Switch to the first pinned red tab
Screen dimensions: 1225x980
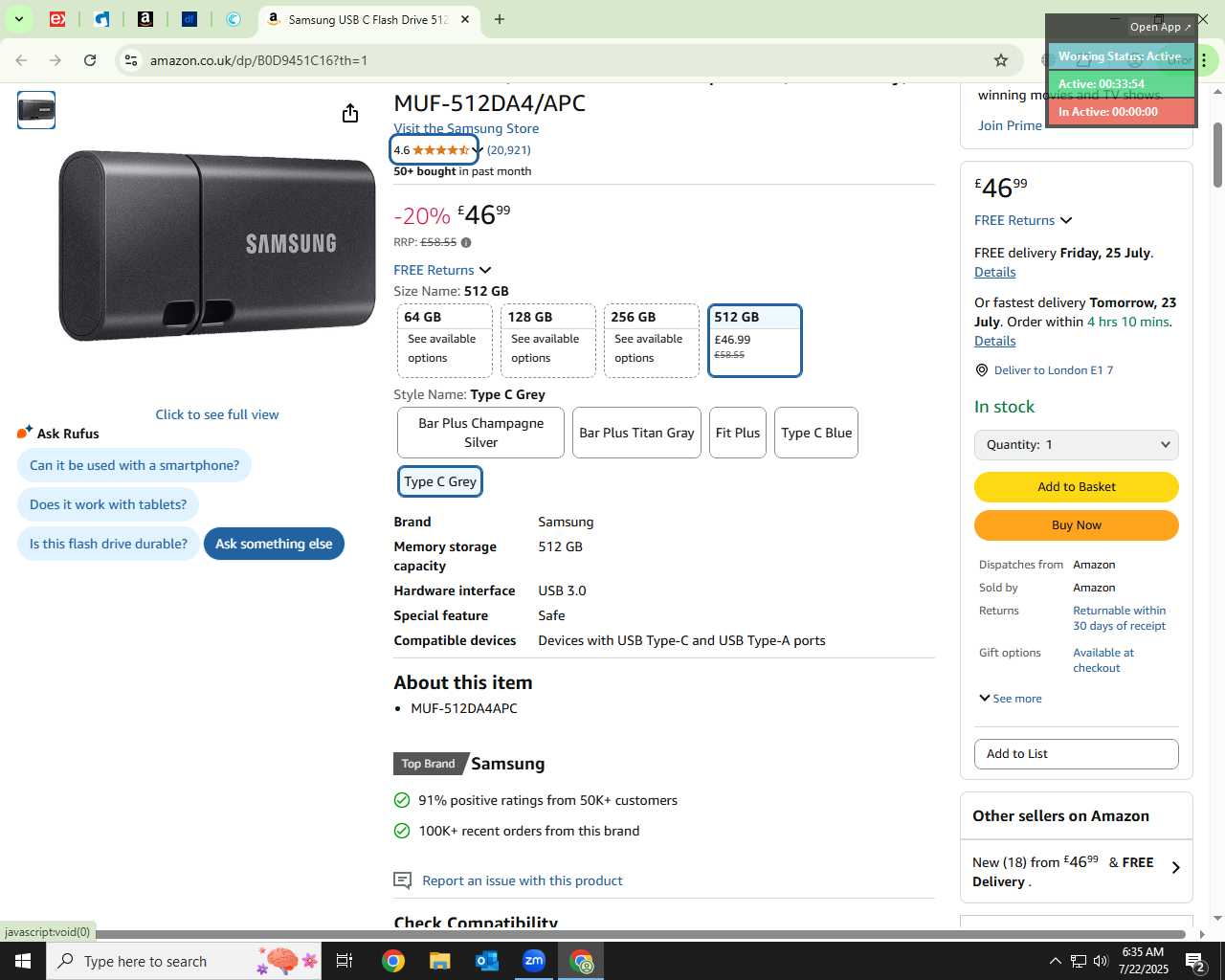click(57, 19)
